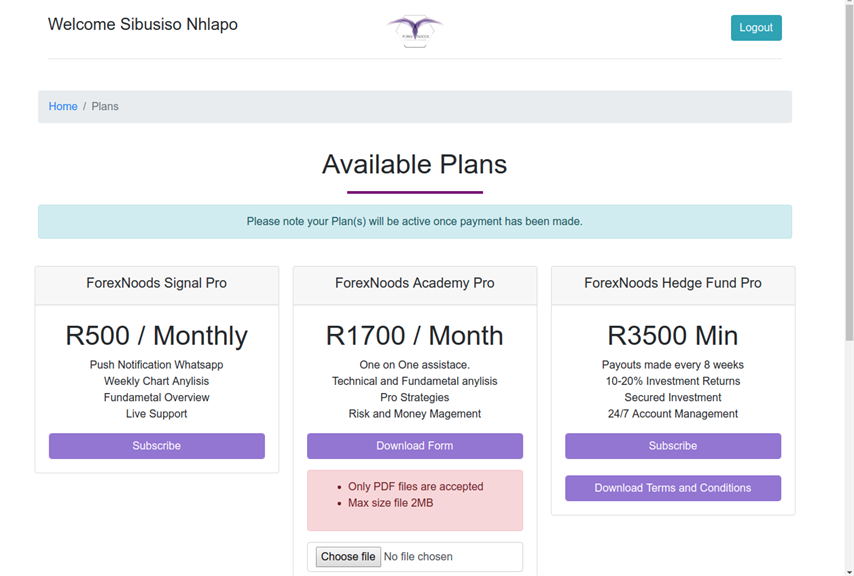Viewport: 854px width, 576px height.
Task: Click the PDF-only file restriction alert
Action: 415,500
